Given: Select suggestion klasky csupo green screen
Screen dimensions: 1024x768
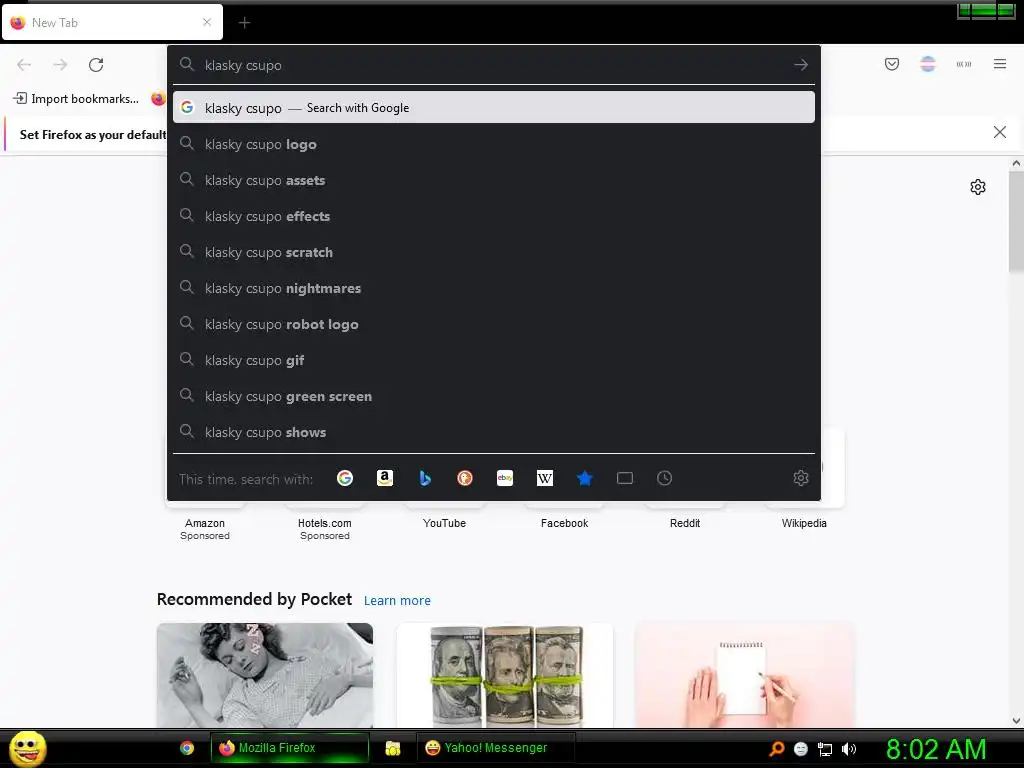Looking at the screenshot, I should click(x=494, y=396).
